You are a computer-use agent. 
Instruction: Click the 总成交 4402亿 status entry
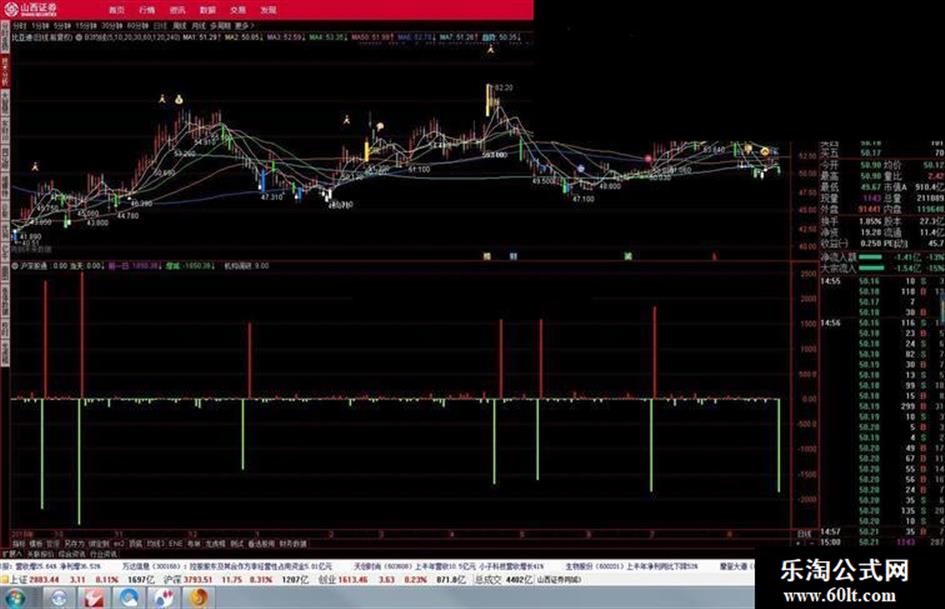[x=502, y=579]
